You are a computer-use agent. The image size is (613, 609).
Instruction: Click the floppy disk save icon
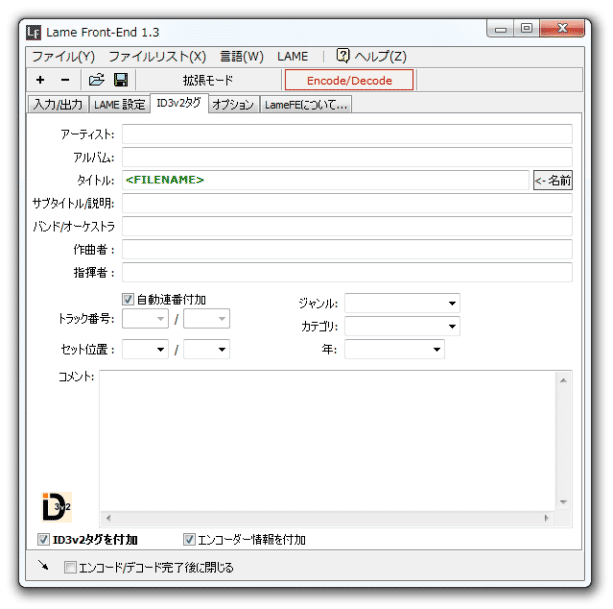coord(121,80)
